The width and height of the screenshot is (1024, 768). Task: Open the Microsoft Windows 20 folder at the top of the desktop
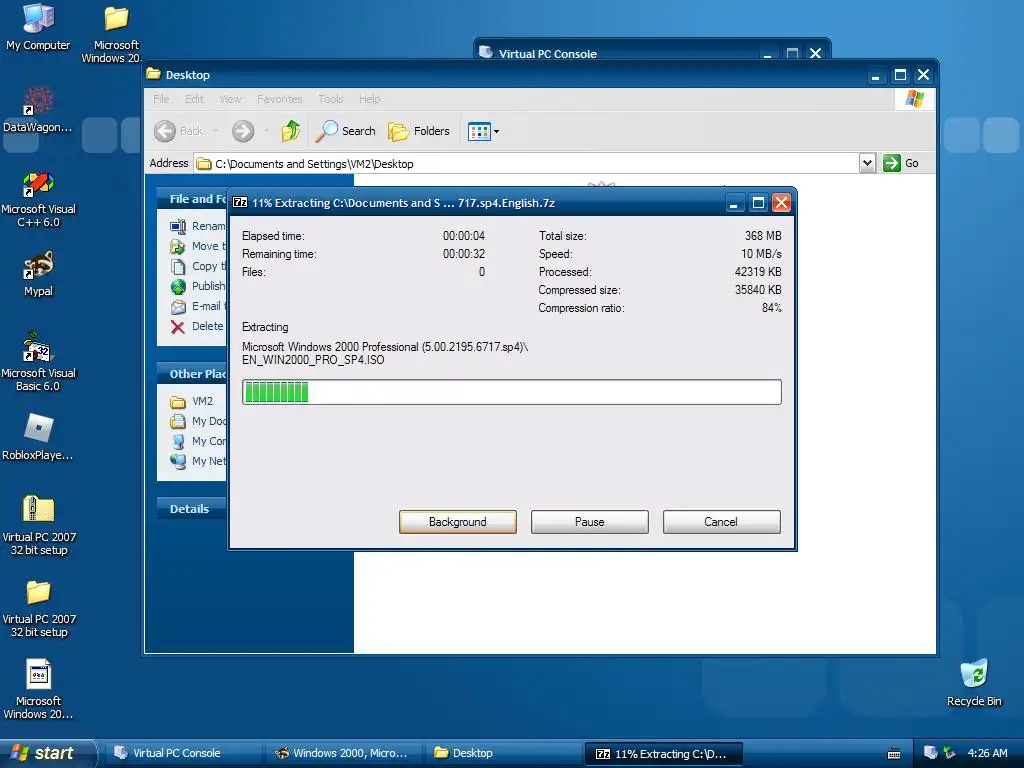(x=116, y=33)
